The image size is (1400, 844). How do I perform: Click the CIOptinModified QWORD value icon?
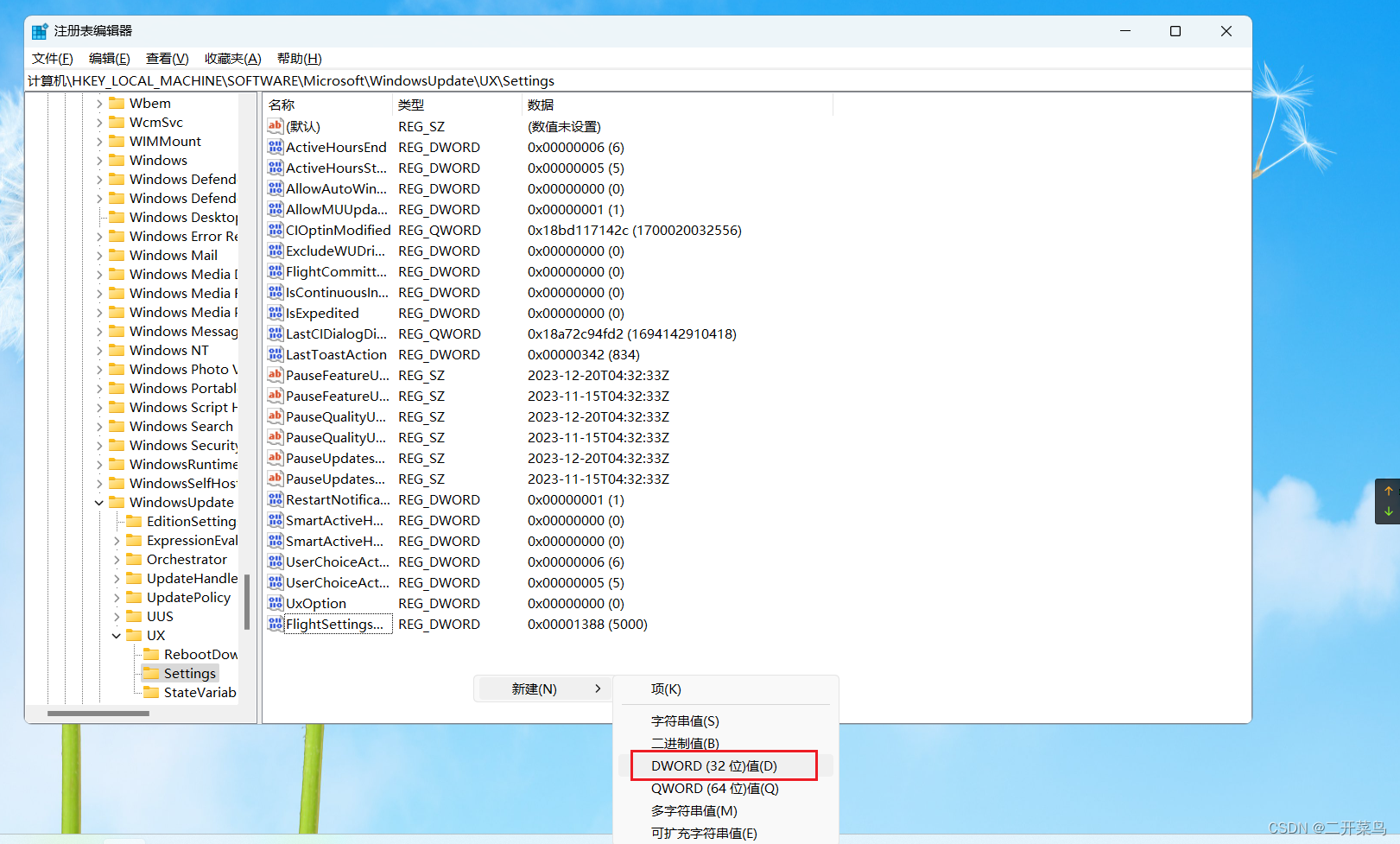coord(276,230)
